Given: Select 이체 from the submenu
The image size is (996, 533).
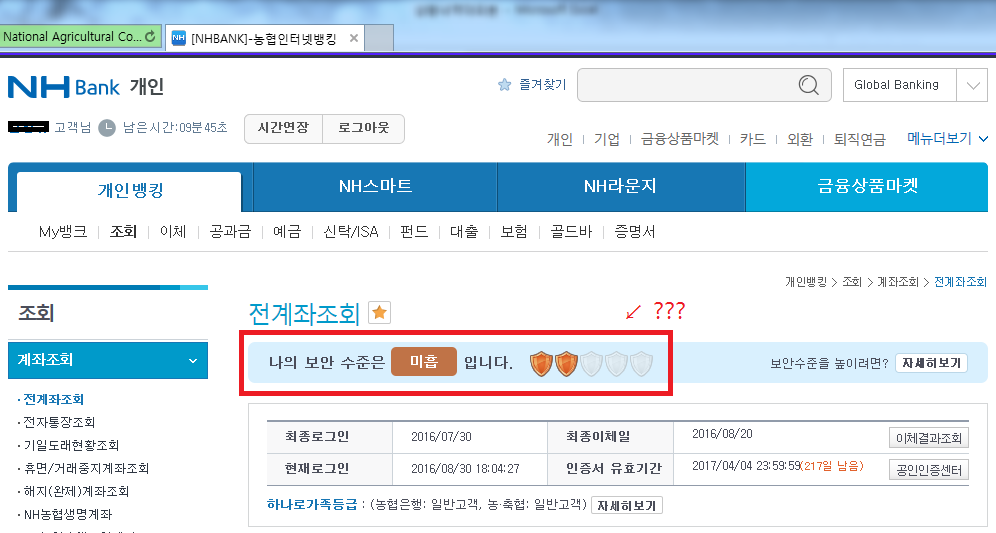Looking at the screenshot, I should (x=173, y=232).
